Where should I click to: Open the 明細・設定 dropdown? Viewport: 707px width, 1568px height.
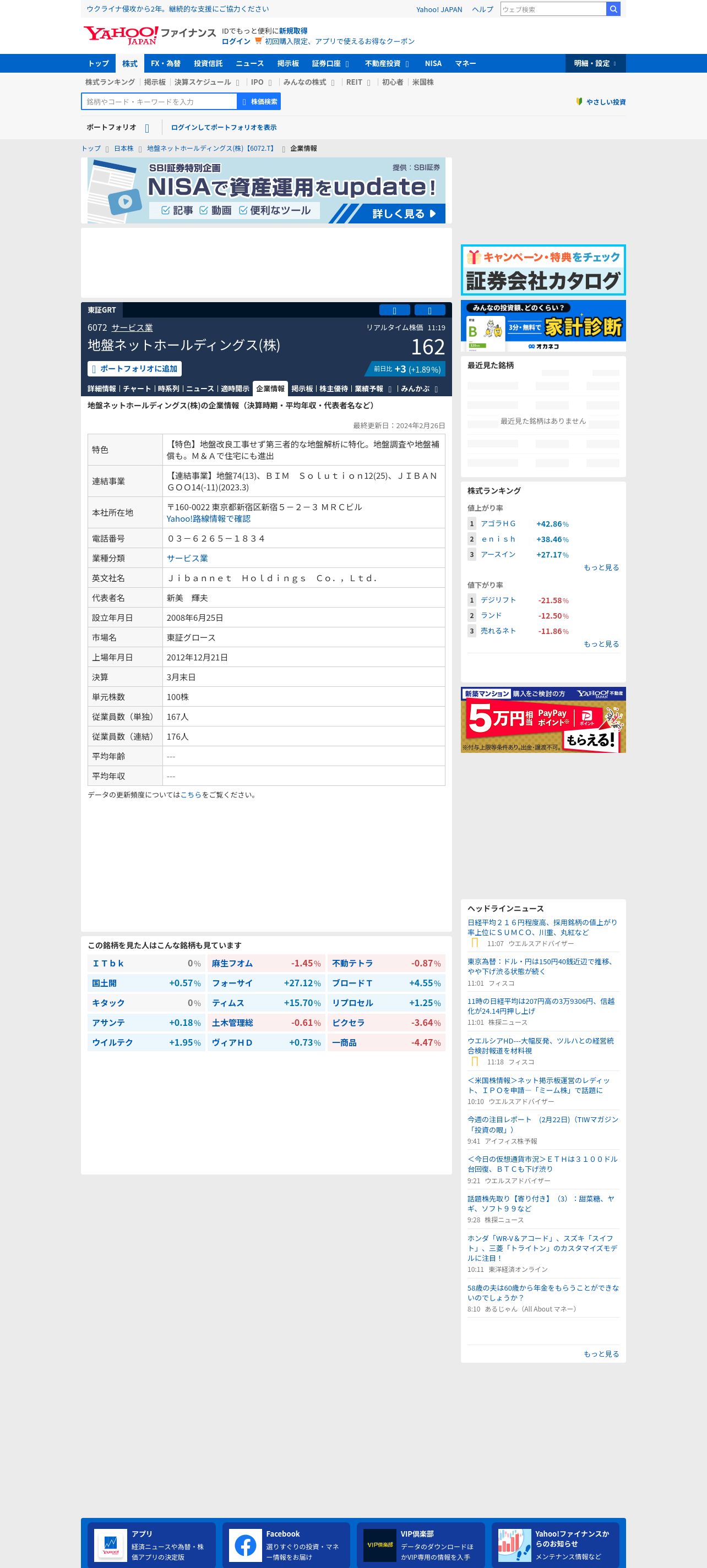(x=595, y=63)
